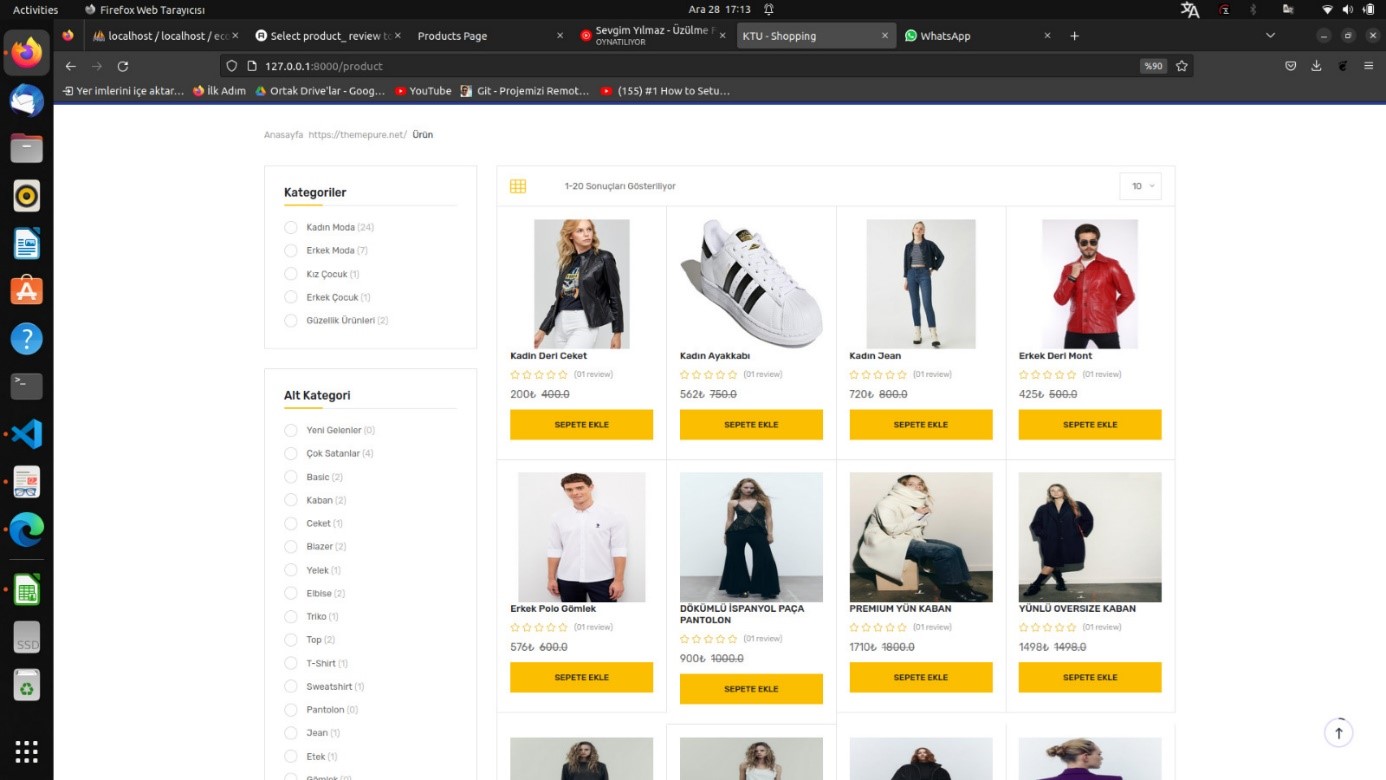Viewport: 1386px width, 780px height.
Task: Go back with browser back arrow
Action: tap(70, 66)
